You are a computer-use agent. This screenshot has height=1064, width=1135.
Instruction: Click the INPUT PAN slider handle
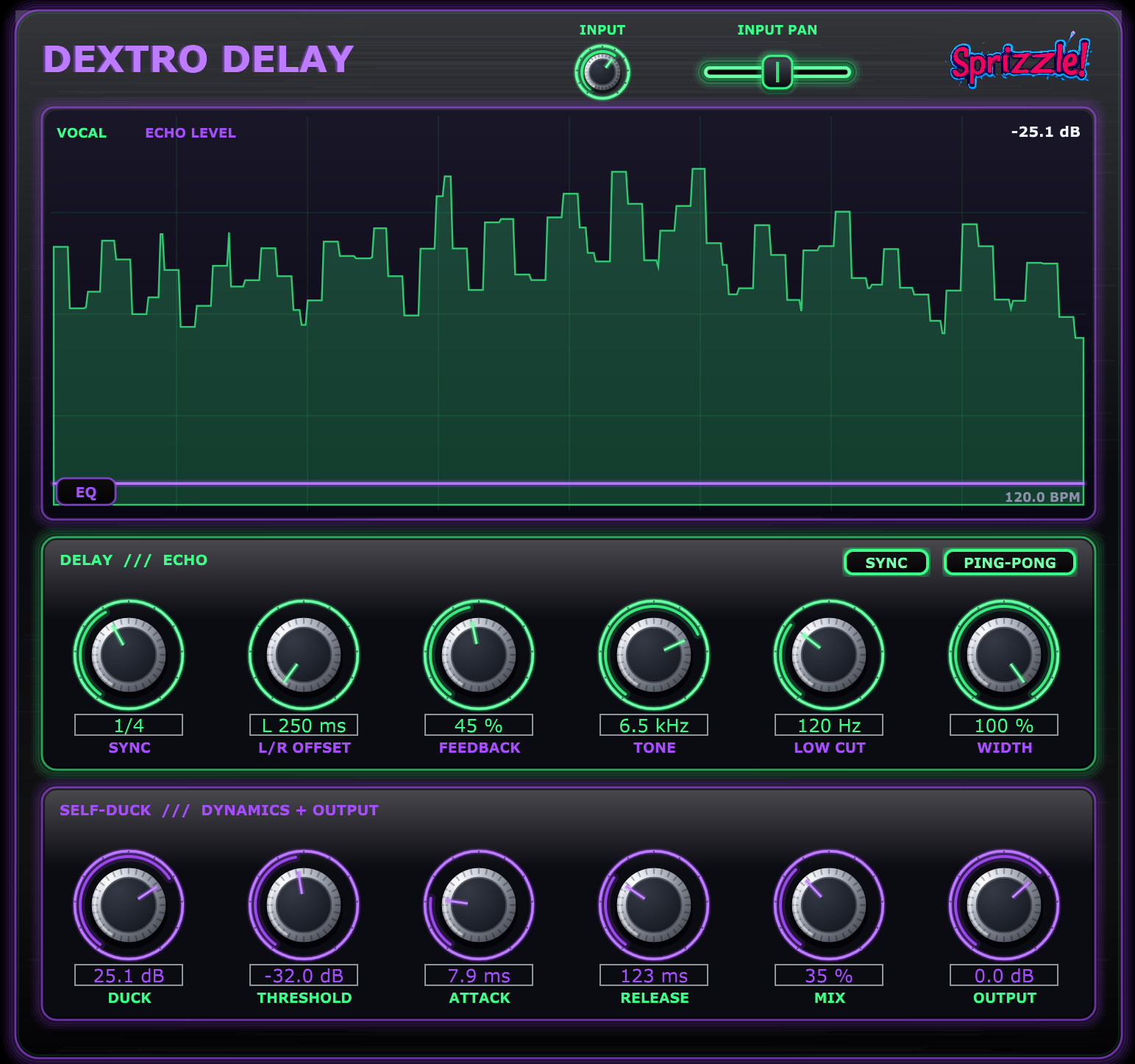point(777,72)
